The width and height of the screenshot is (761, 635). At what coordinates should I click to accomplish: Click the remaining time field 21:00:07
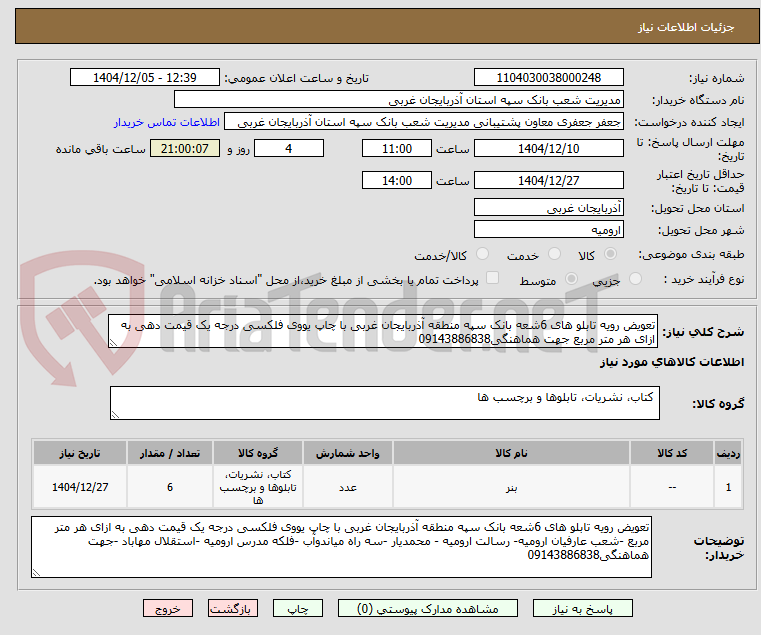pos(185,149)
